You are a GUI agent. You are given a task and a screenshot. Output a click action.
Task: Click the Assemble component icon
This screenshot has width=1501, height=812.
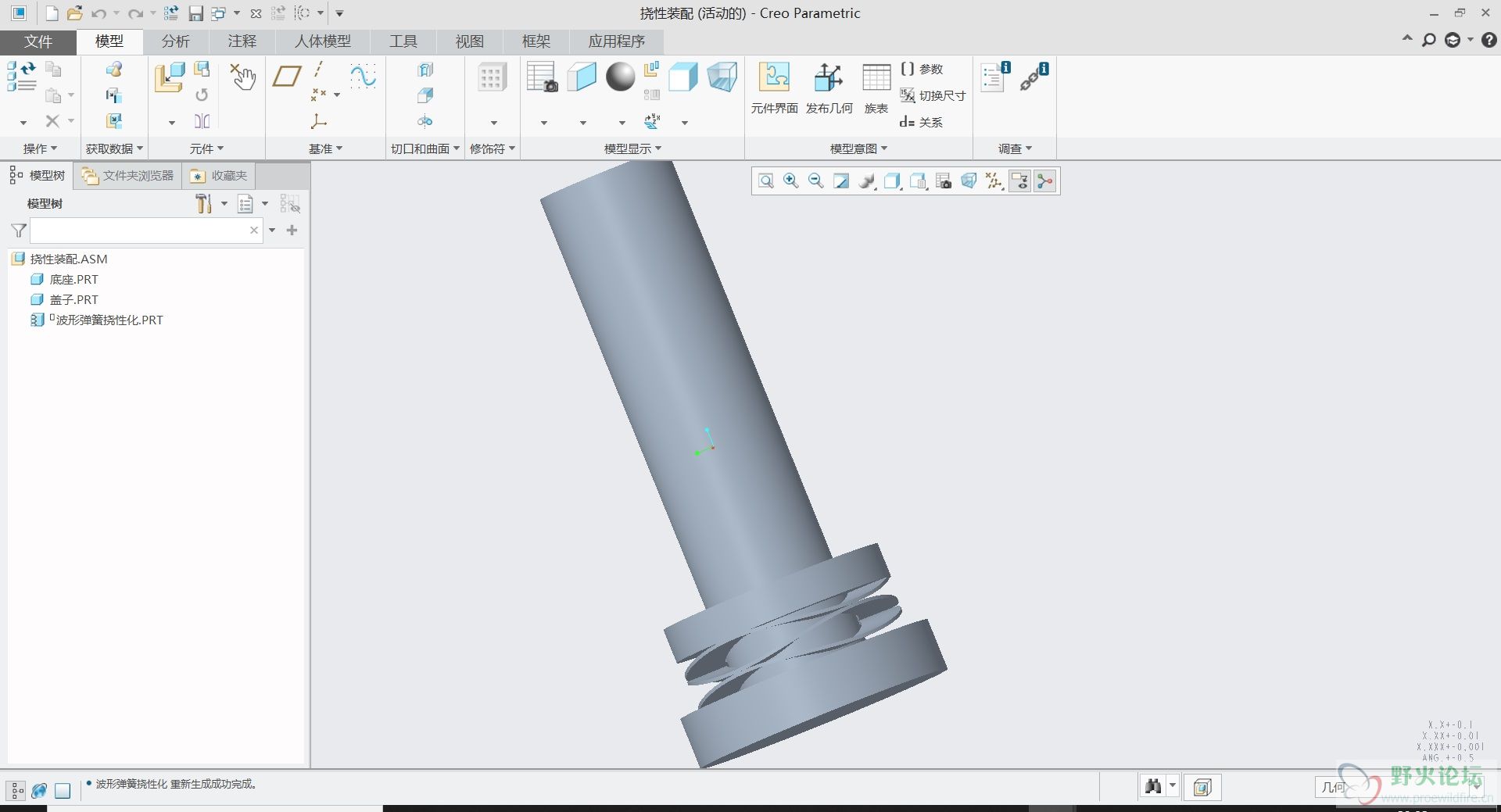click(x=169, y=79)
